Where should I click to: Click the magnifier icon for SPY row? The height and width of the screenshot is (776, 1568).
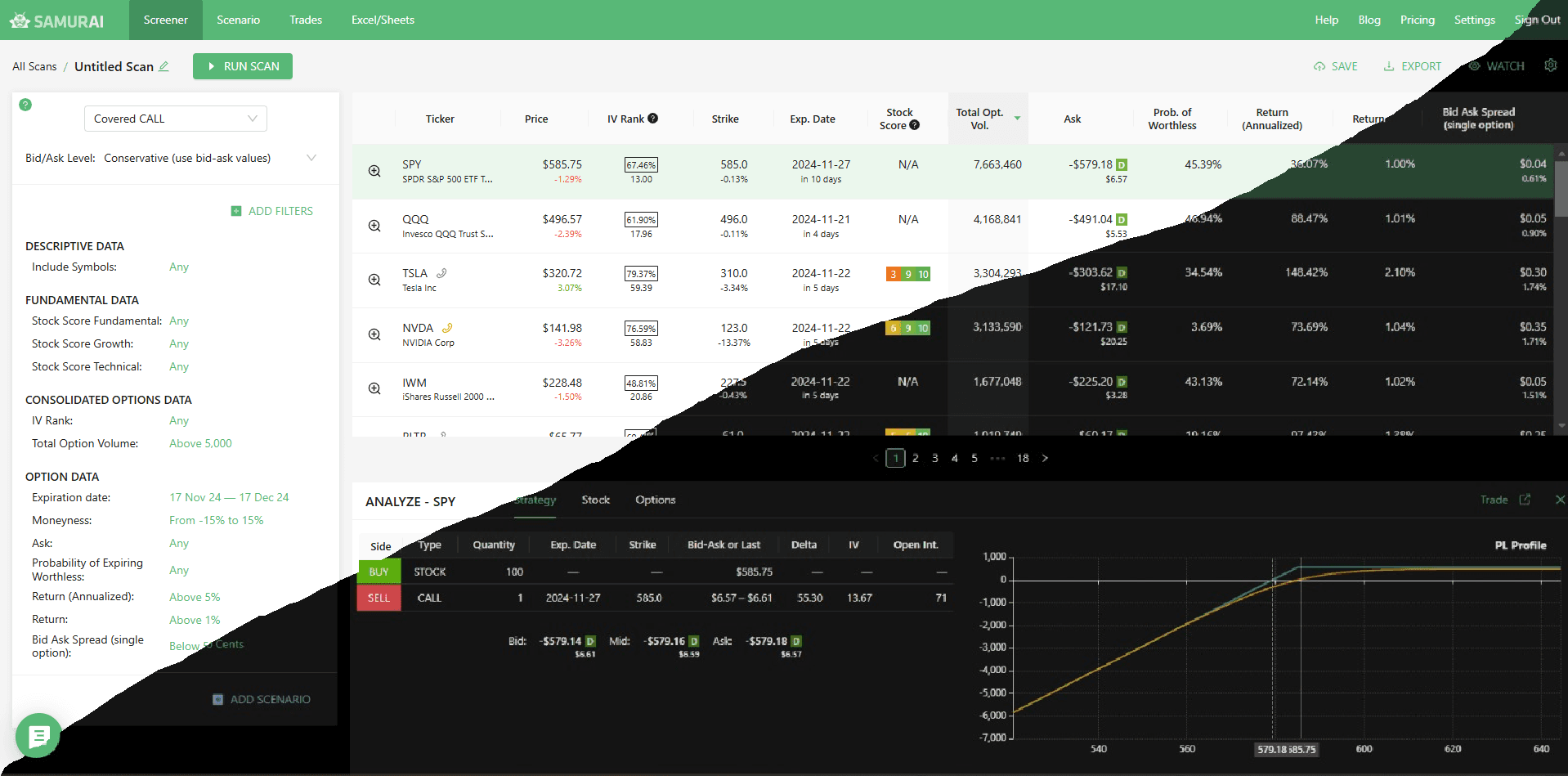tap(374, 171)
